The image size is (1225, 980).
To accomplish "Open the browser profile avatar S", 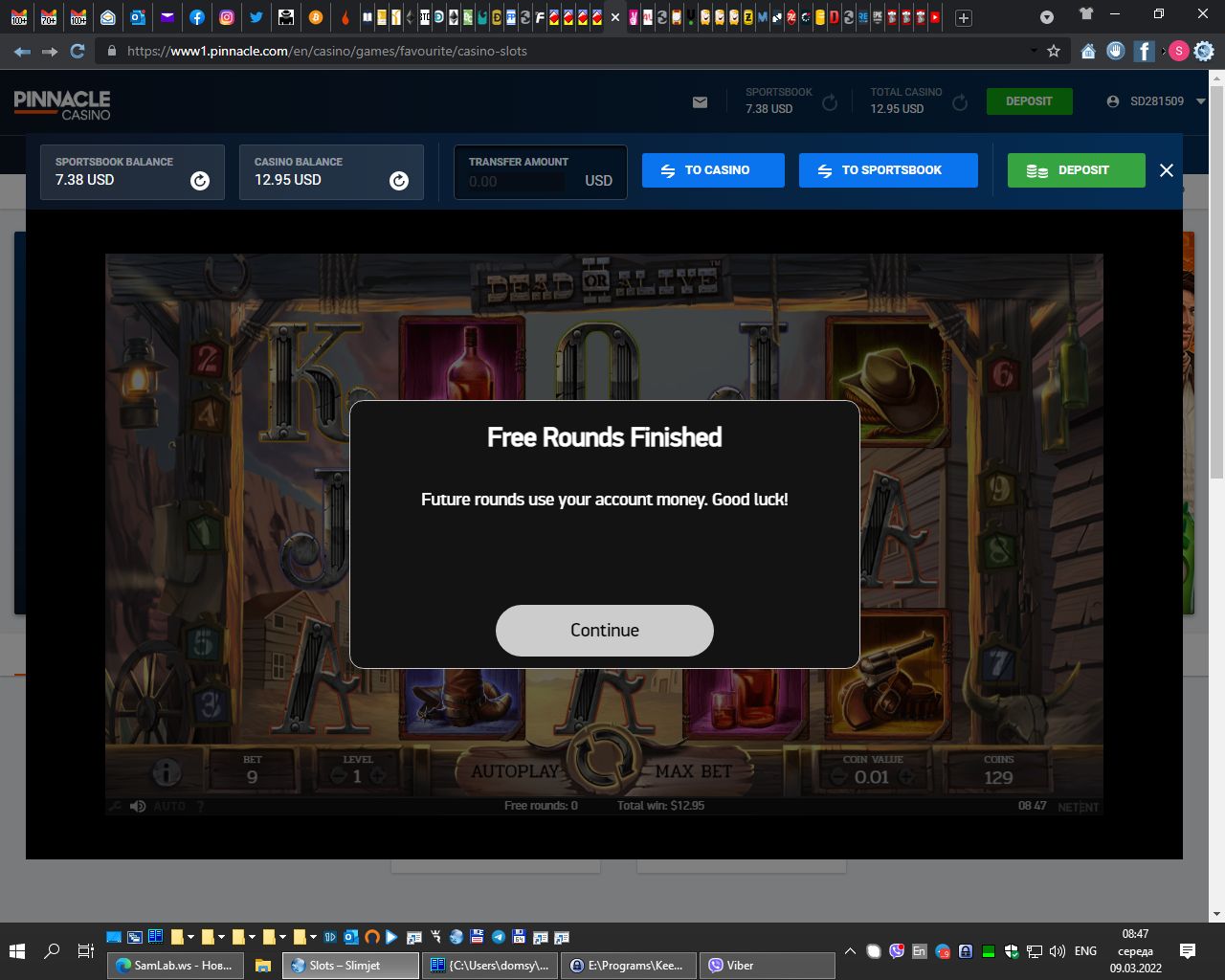I will tap(1179, 52).
